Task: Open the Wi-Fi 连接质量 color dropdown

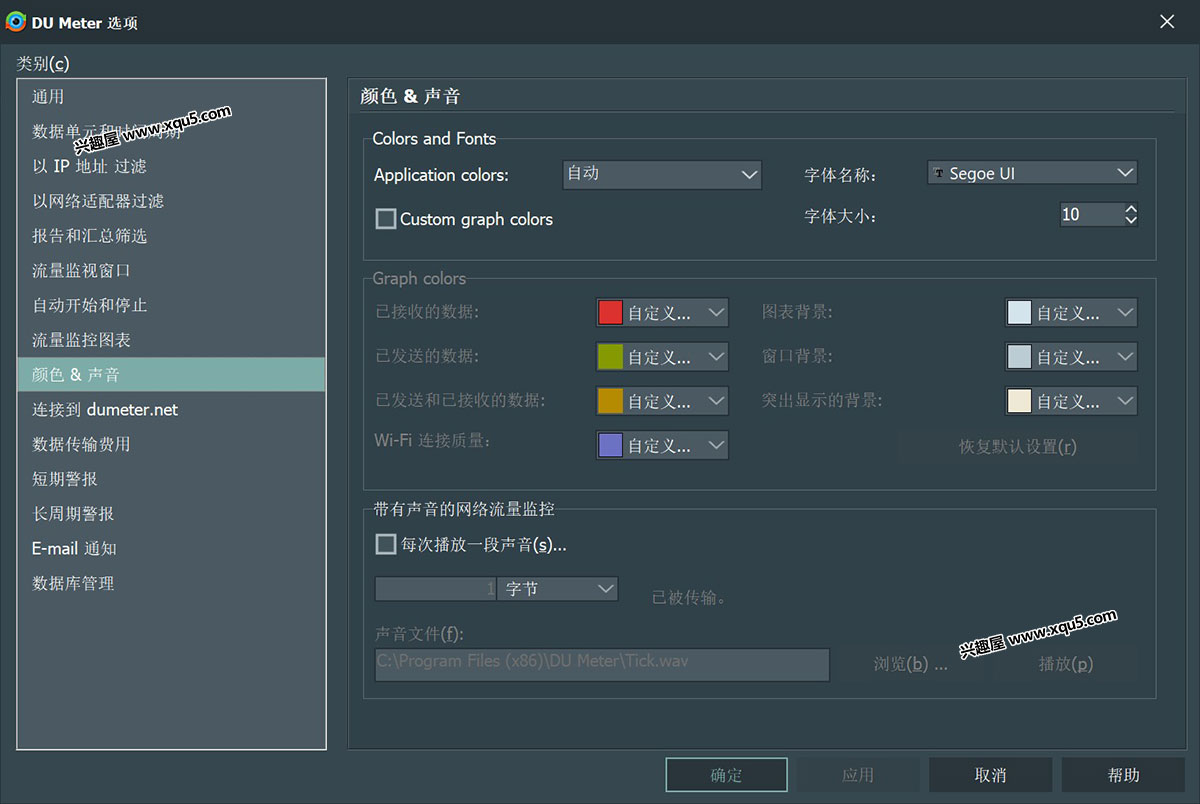Action: click(x=662, y=445)
